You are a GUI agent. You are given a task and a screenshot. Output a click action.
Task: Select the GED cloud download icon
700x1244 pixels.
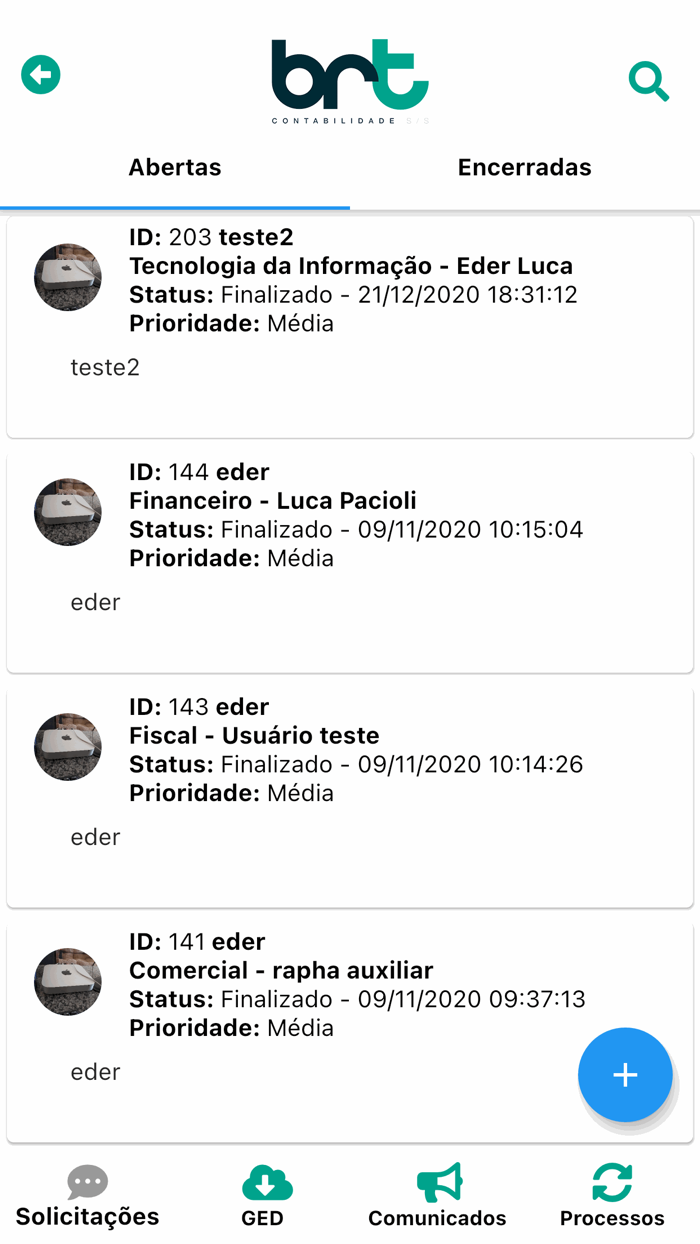[x=265, y=1181]
